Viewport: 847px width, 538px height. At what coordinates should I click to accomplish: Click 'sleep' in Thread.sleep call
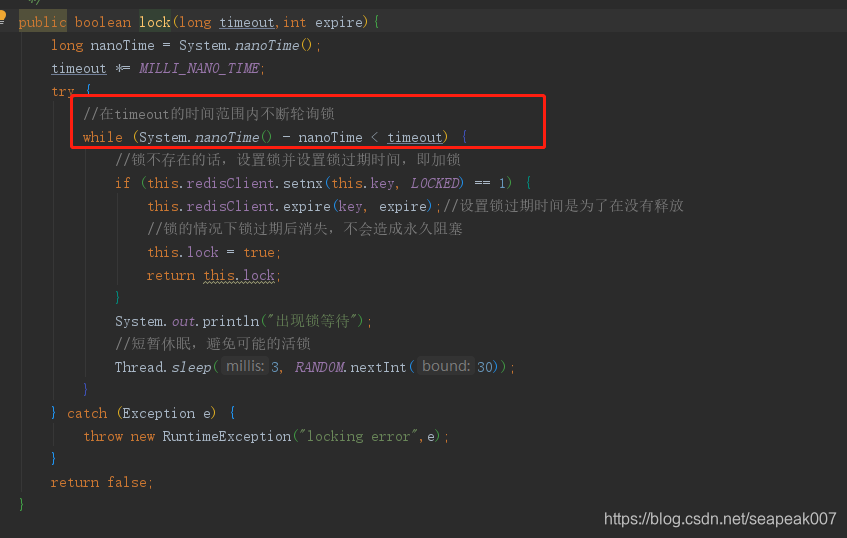[191, 367]
